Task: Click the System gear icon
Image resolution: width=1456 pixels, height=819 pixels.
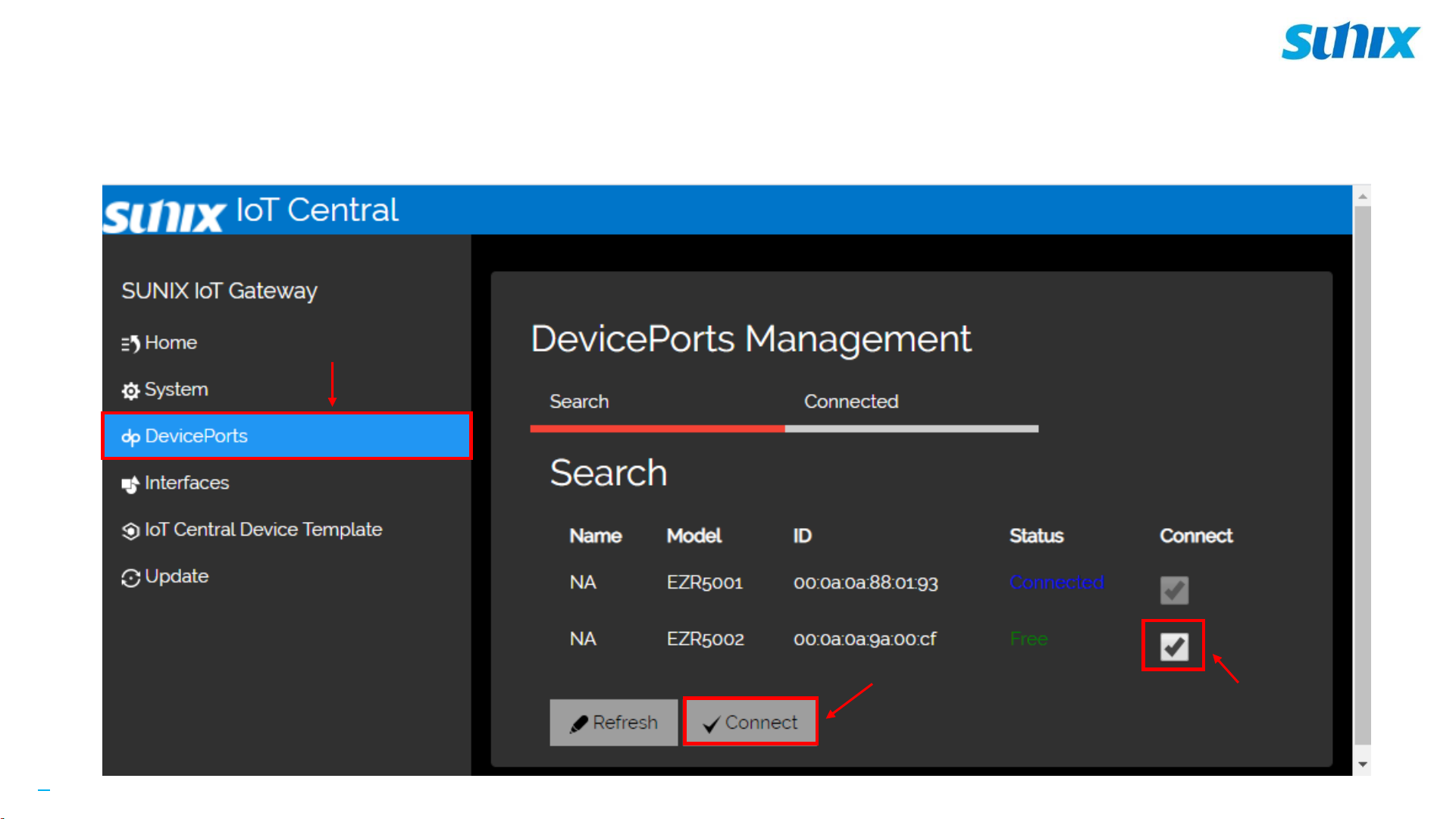Action: [130, 390]
